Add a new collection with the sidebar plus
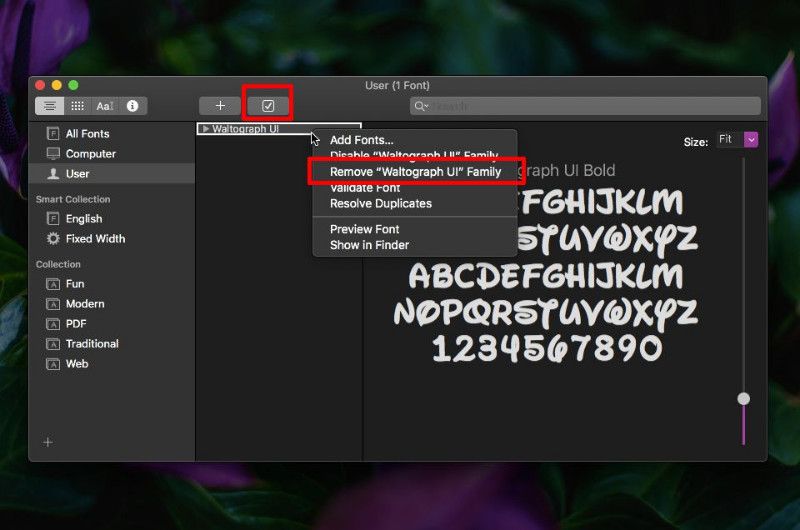This screenshot has width=800, height=530. click(48, 442)
